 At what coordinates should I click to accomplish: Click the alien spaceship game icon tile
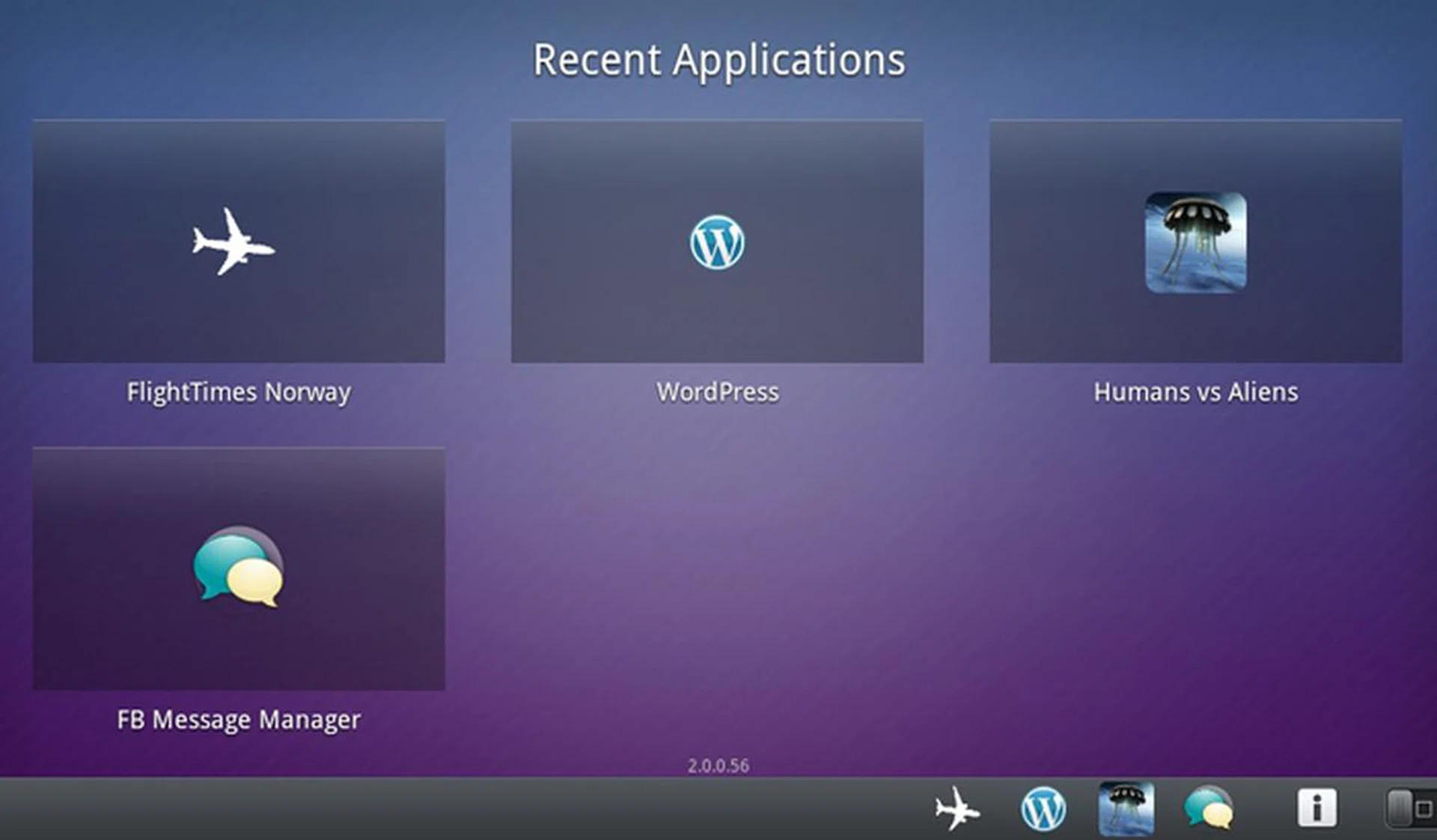tap(1195, 242)
